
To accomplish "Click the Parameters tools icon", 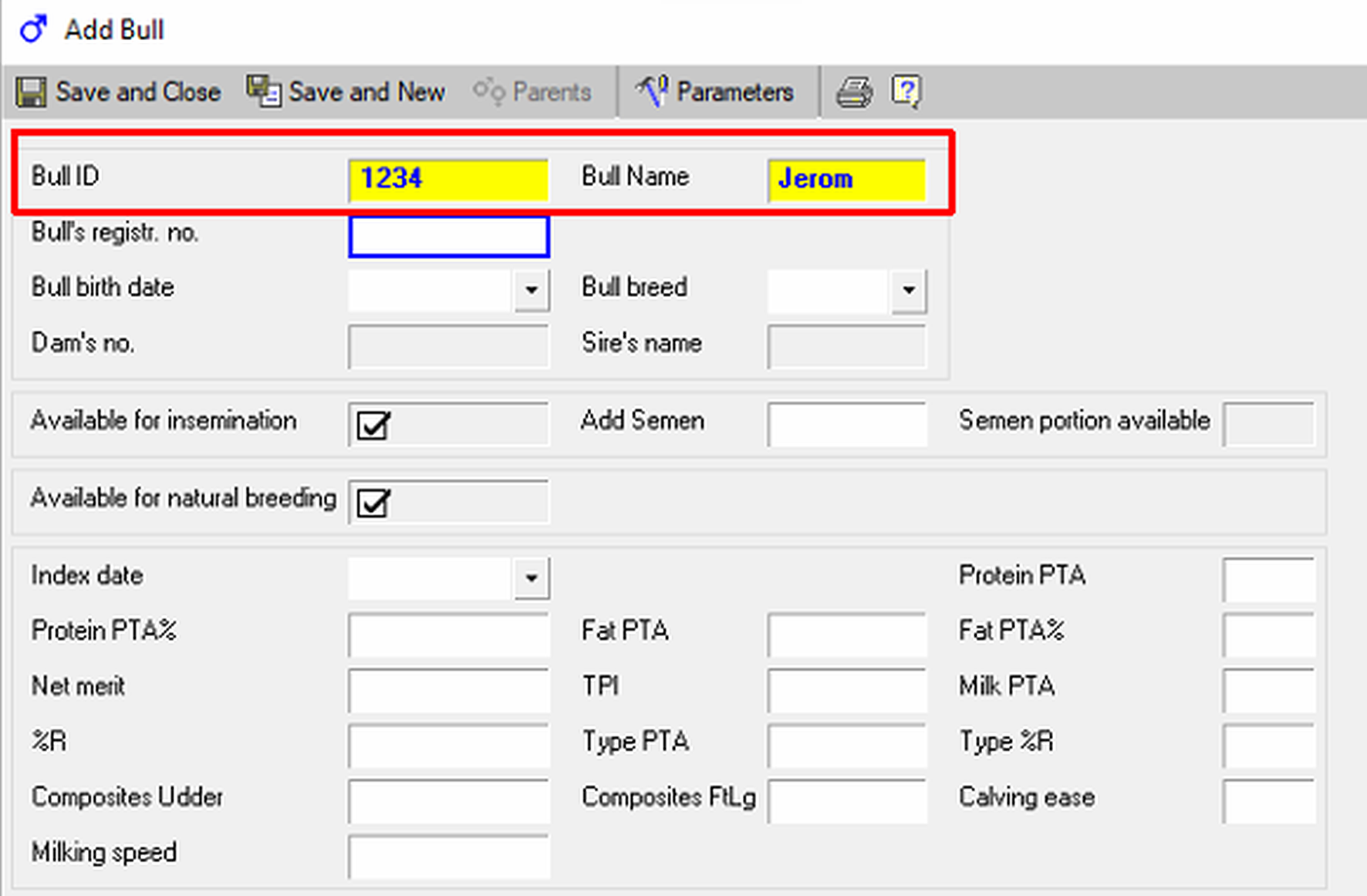I will click(x=652, y=92).
